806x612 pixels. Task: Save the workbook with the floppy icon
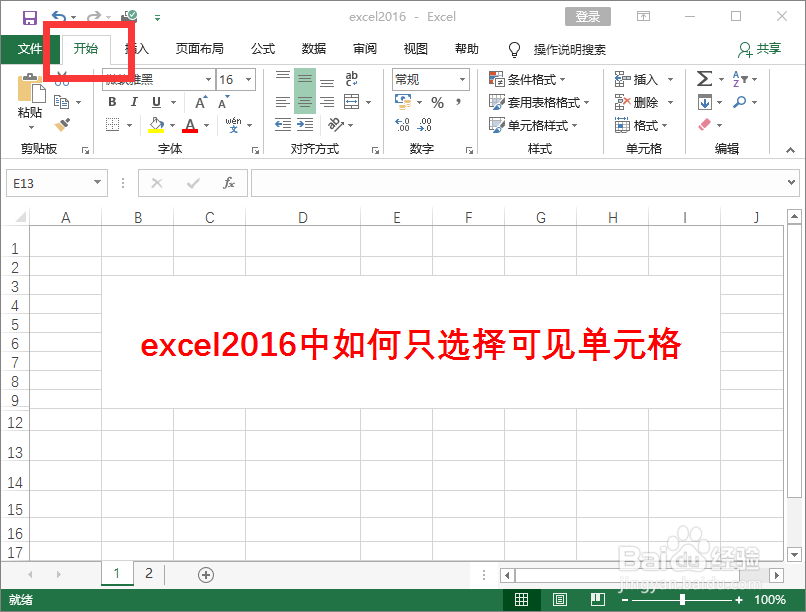pyautogui.click(x=30, y=17)
